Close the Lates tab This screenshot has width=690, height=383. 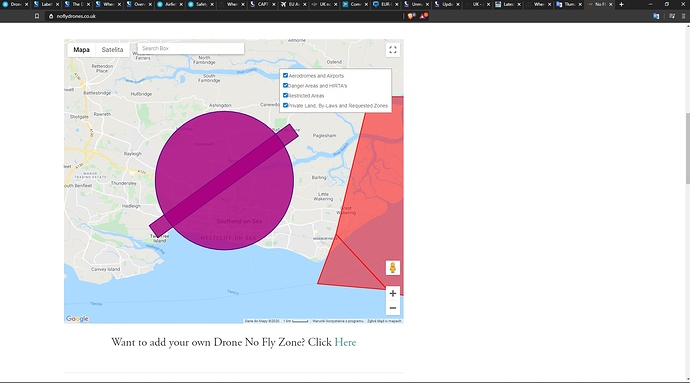(x=519, y=4)
